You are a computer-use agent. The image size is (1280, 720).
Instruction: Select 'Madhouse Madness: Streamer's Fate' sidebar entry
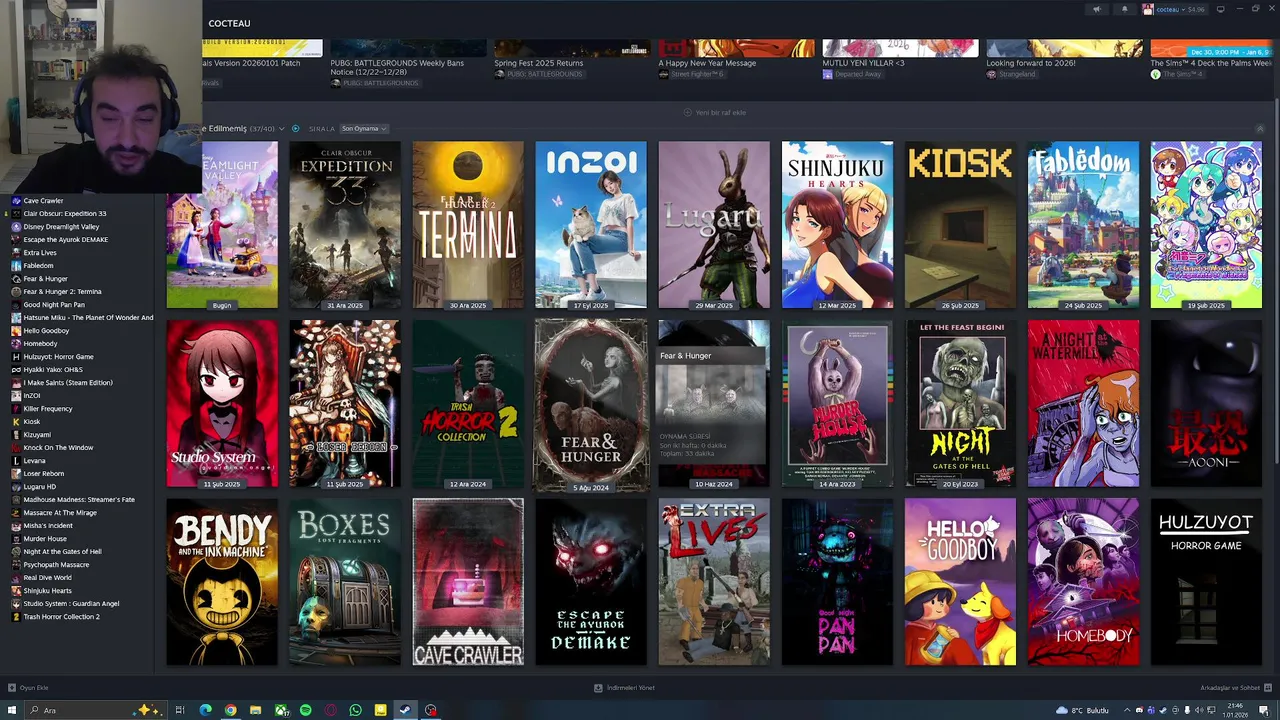[x=79, y=500]
